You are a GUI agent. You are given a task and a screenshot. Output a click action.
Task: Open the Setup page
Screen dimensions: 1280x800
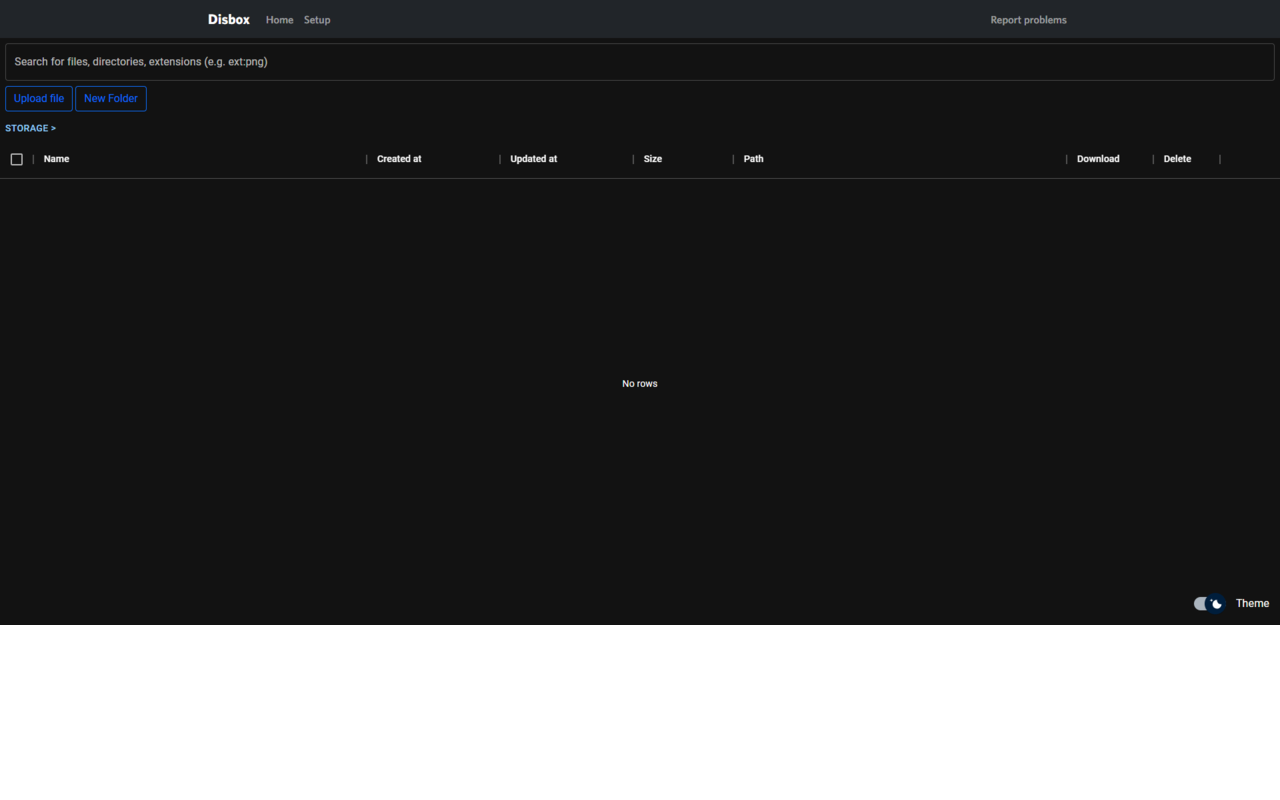pos(317,19)
